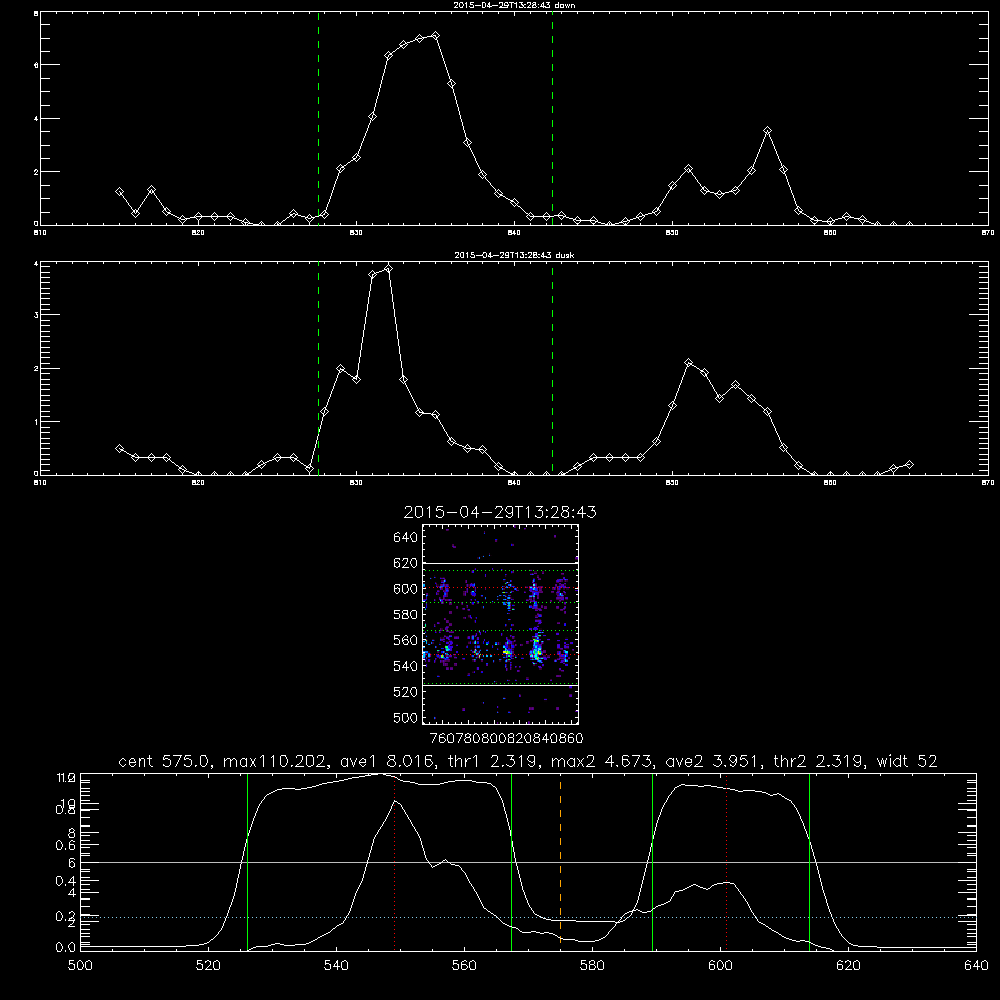Click y-axis label 6 of the dawn plot
Image resolution: width=1000 pixels, height=1000 pixels.
pos(36,65)
